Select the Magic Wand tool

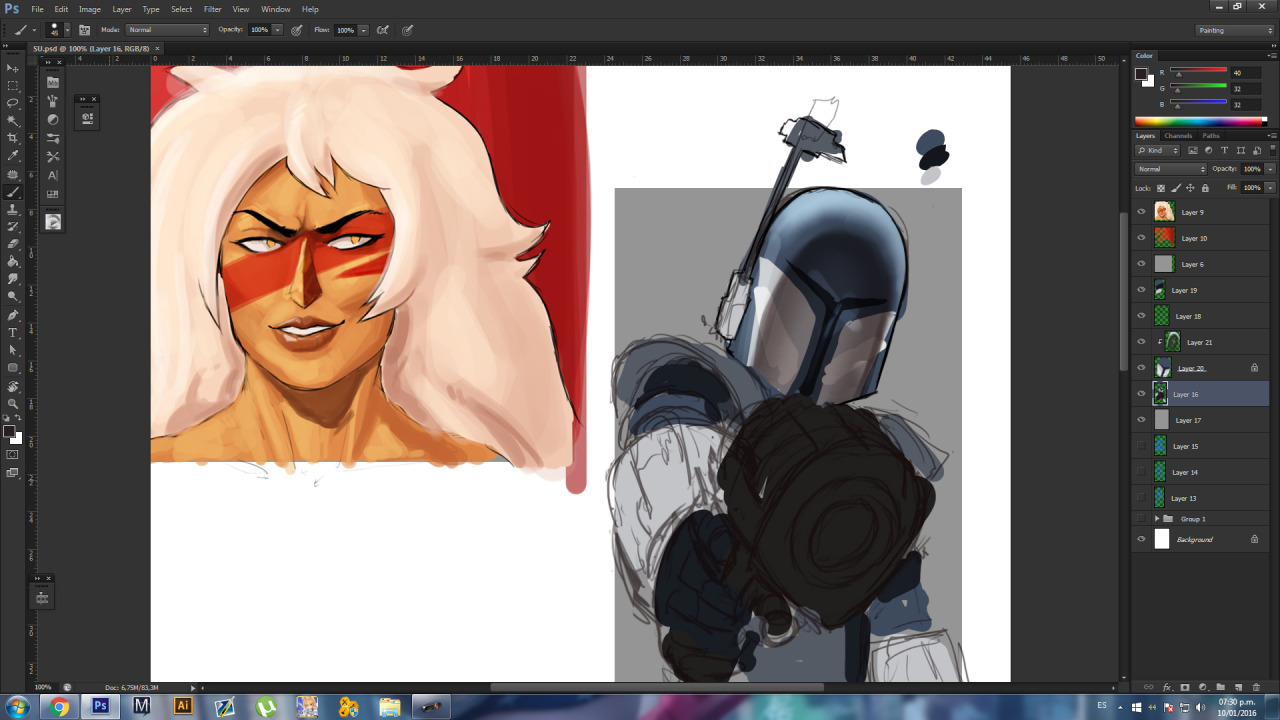click(13, 121)
